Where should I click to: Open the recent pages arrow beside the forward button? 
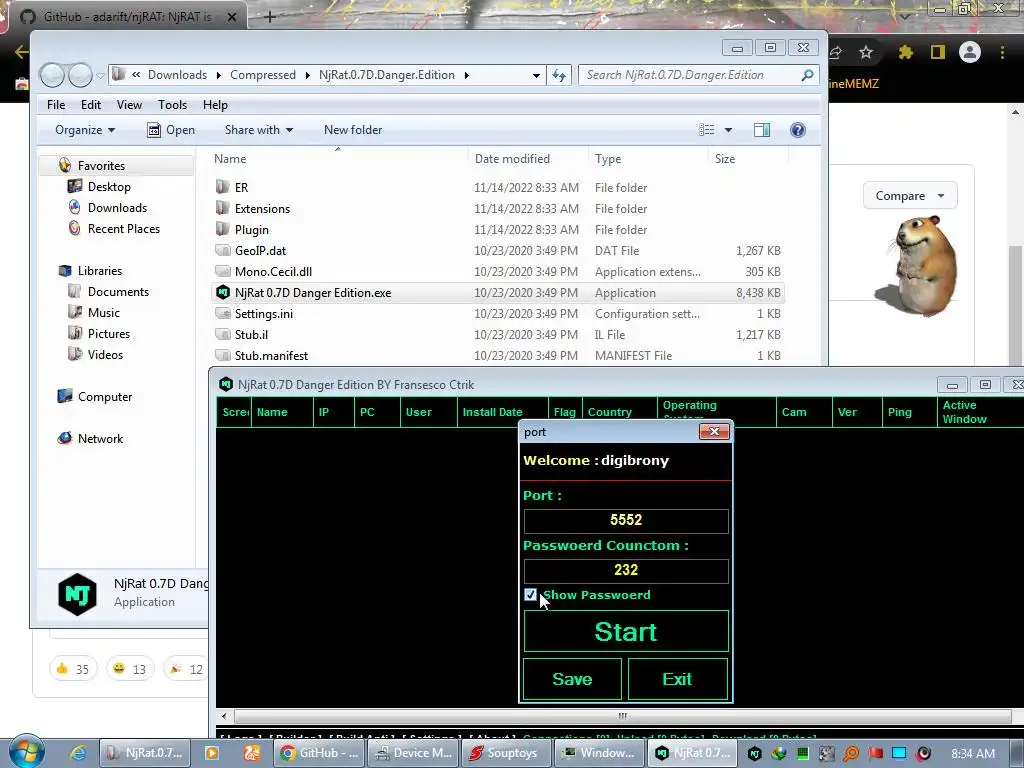pos(100,76)
